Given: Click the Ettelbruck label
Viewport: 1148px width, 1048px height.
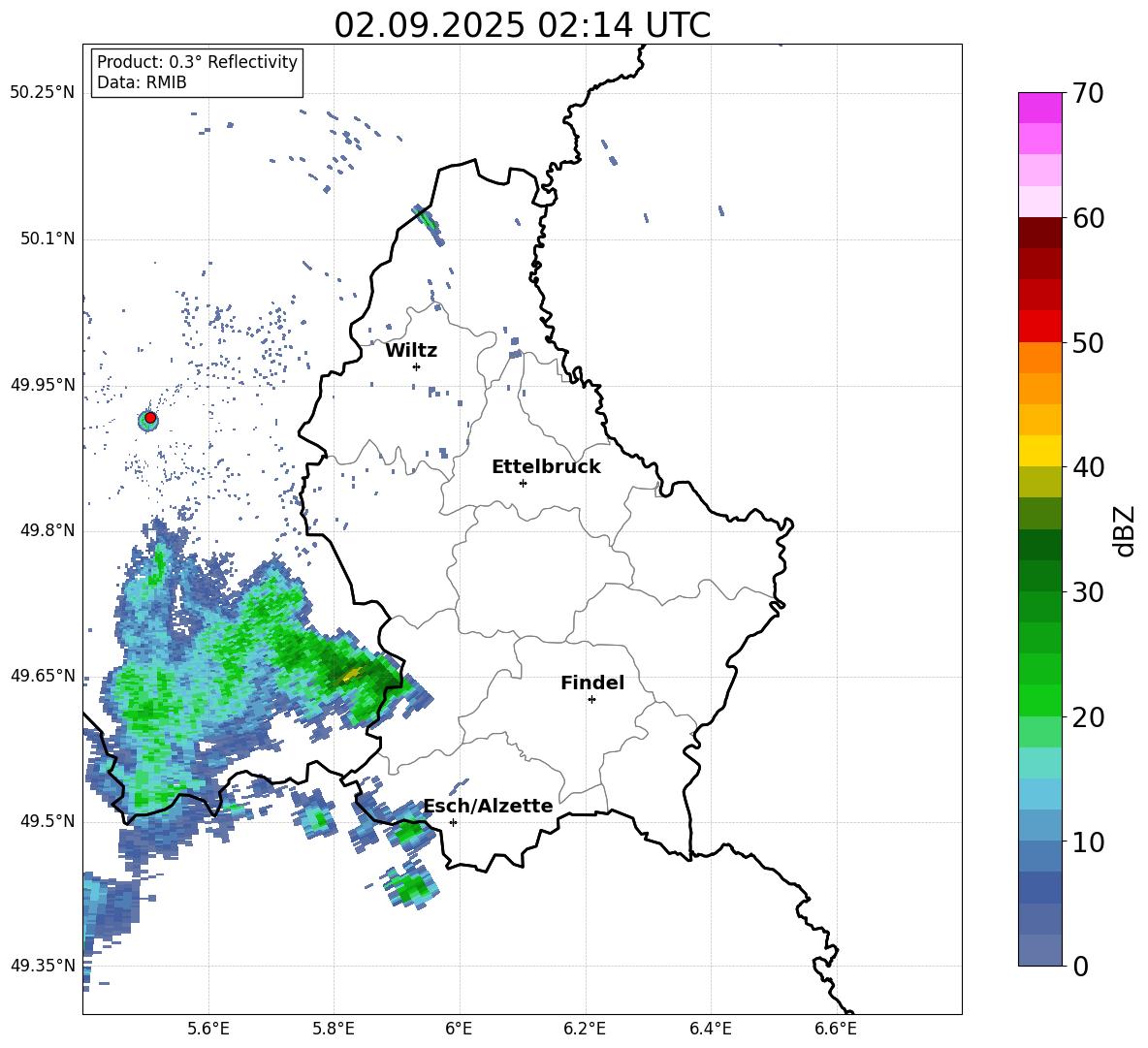Looking at the screenshot, I should point(546,467).
